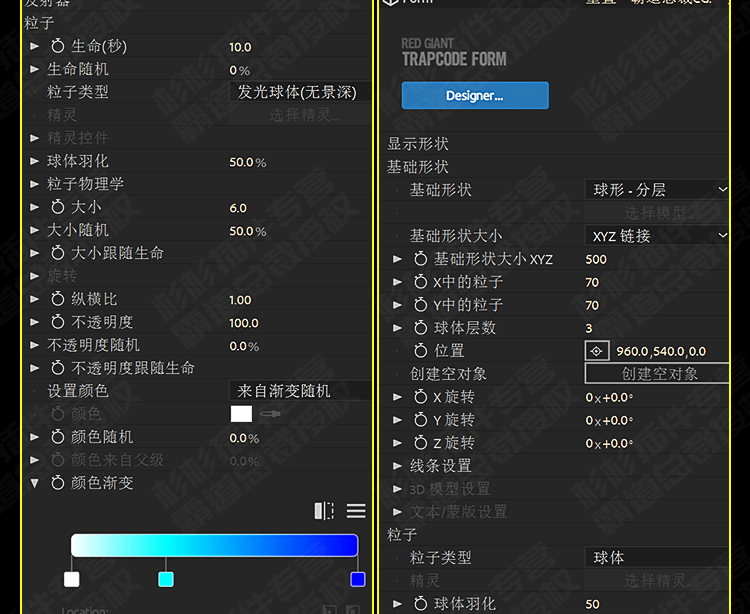Toggle stopwatch for 颜色随机

[x=58, y=437]
